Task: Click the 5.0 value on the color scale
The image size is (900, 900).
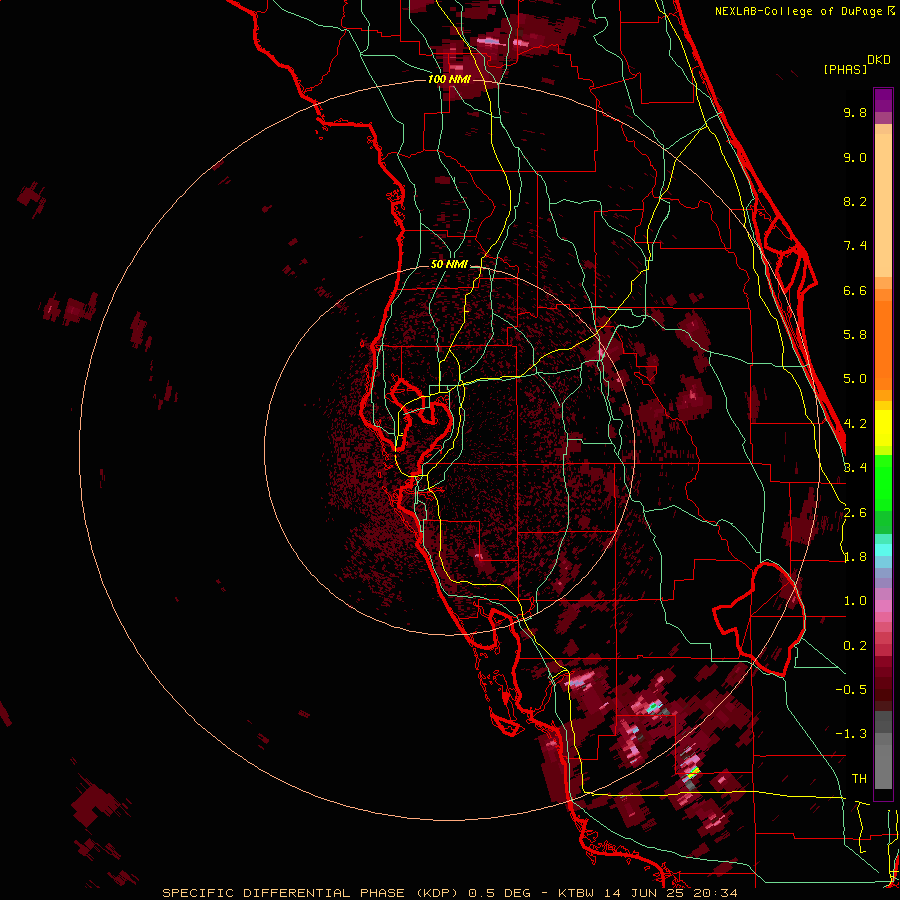Action: [x=855, y=379]
